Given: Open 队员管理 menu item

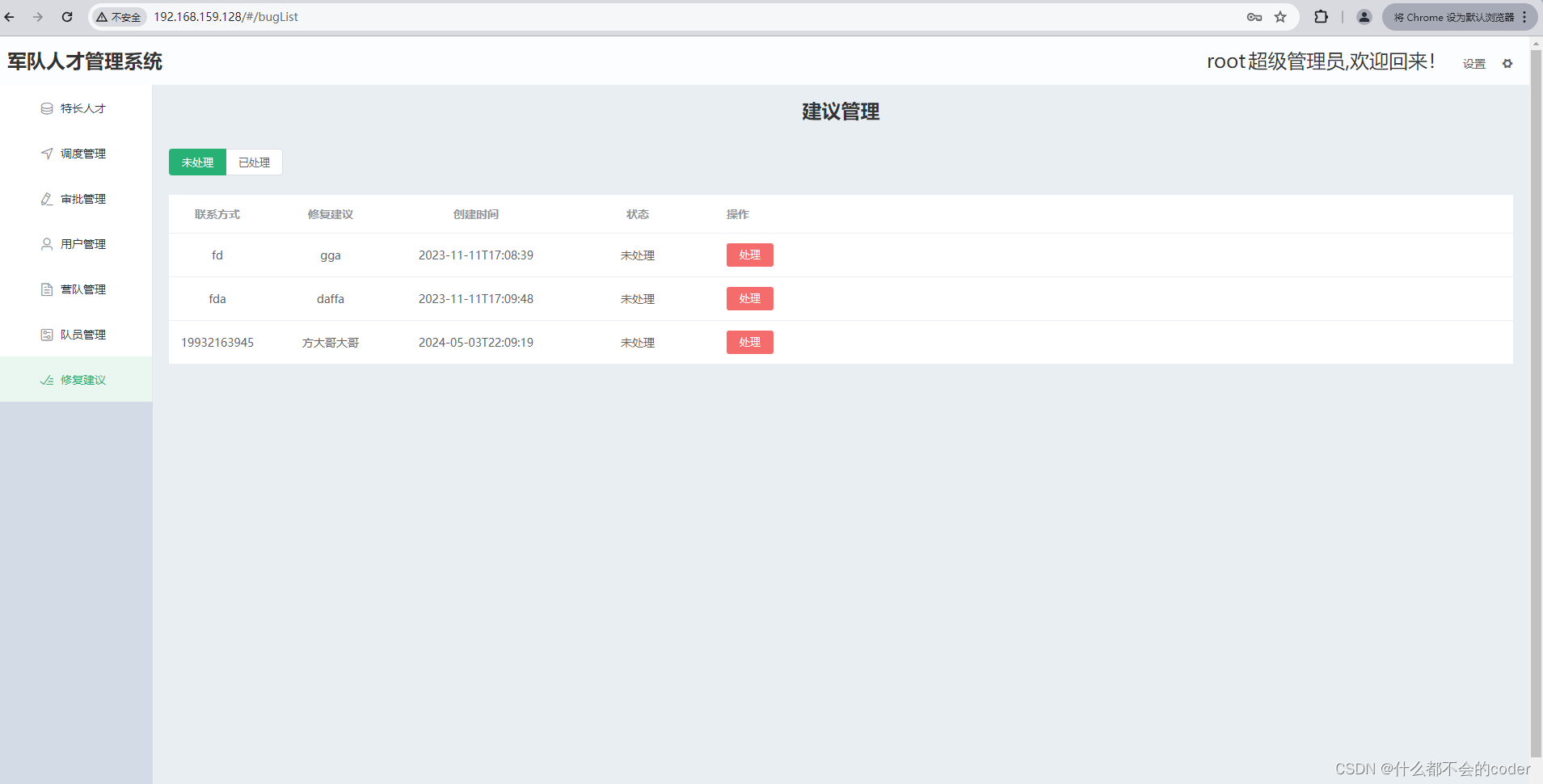Looking at the screenshot, I should (x=76, y=335).
